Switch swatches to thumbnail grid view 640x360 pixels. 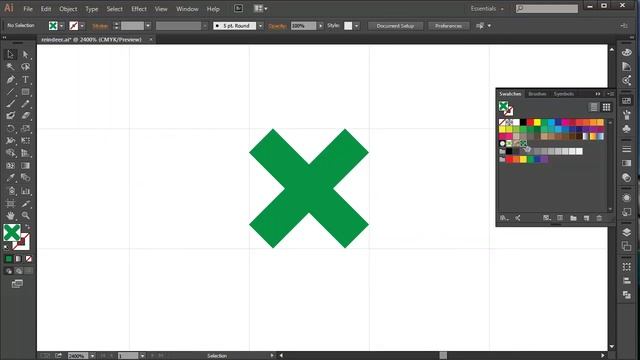tap(607, 107)
